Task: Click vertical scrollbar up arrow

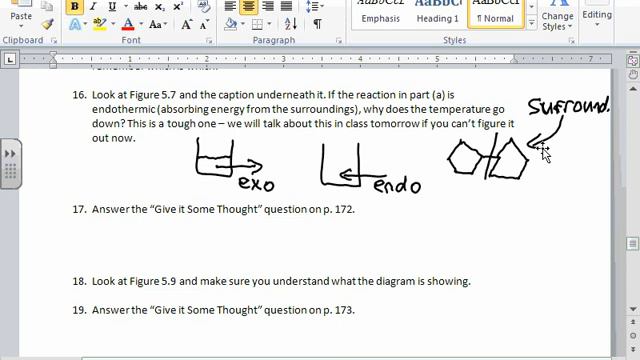Action: click(x=633, y=89)
